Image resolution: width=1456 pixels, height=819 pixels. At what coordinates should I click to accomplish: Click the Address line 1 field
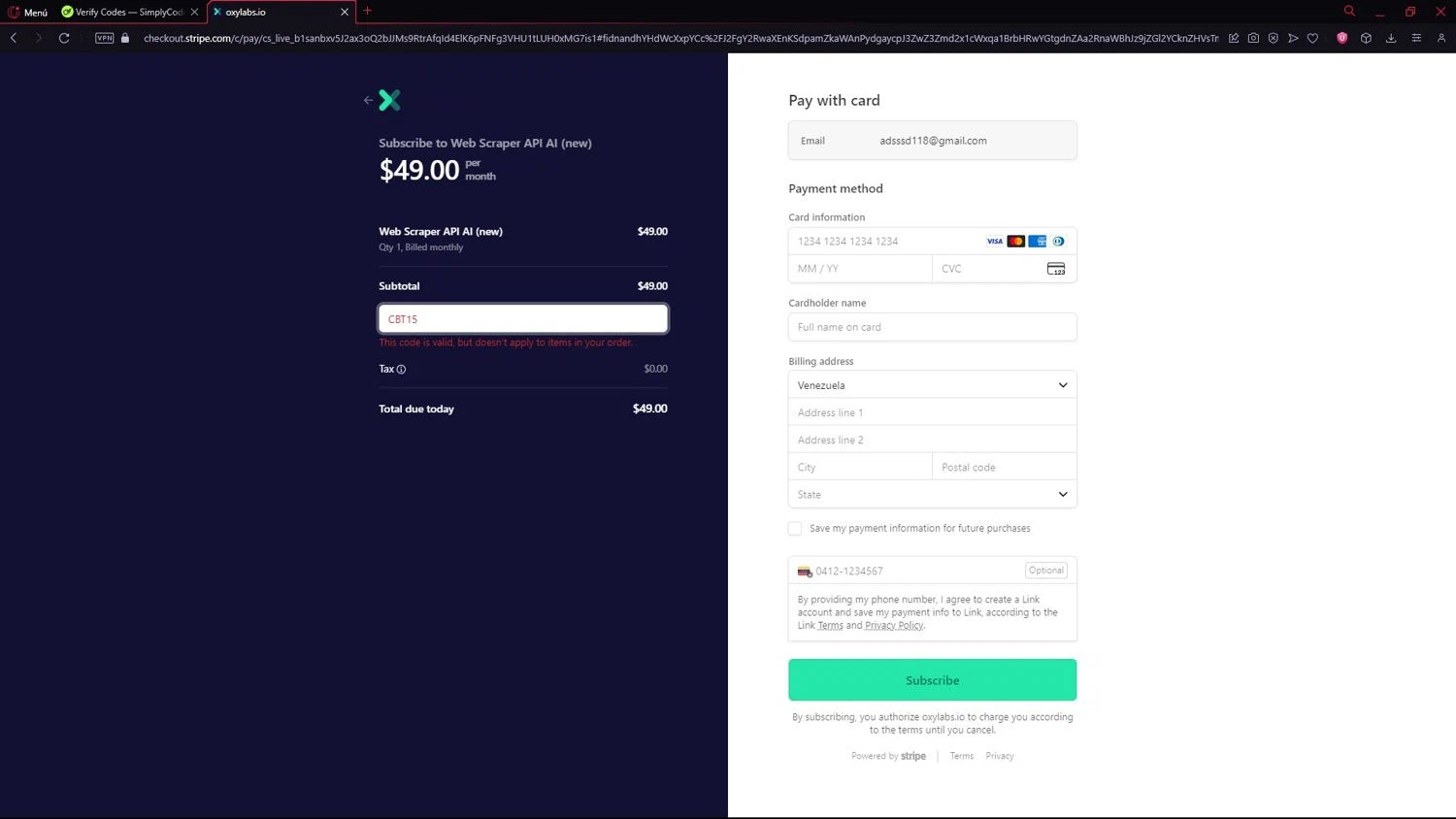click(933, 412)
